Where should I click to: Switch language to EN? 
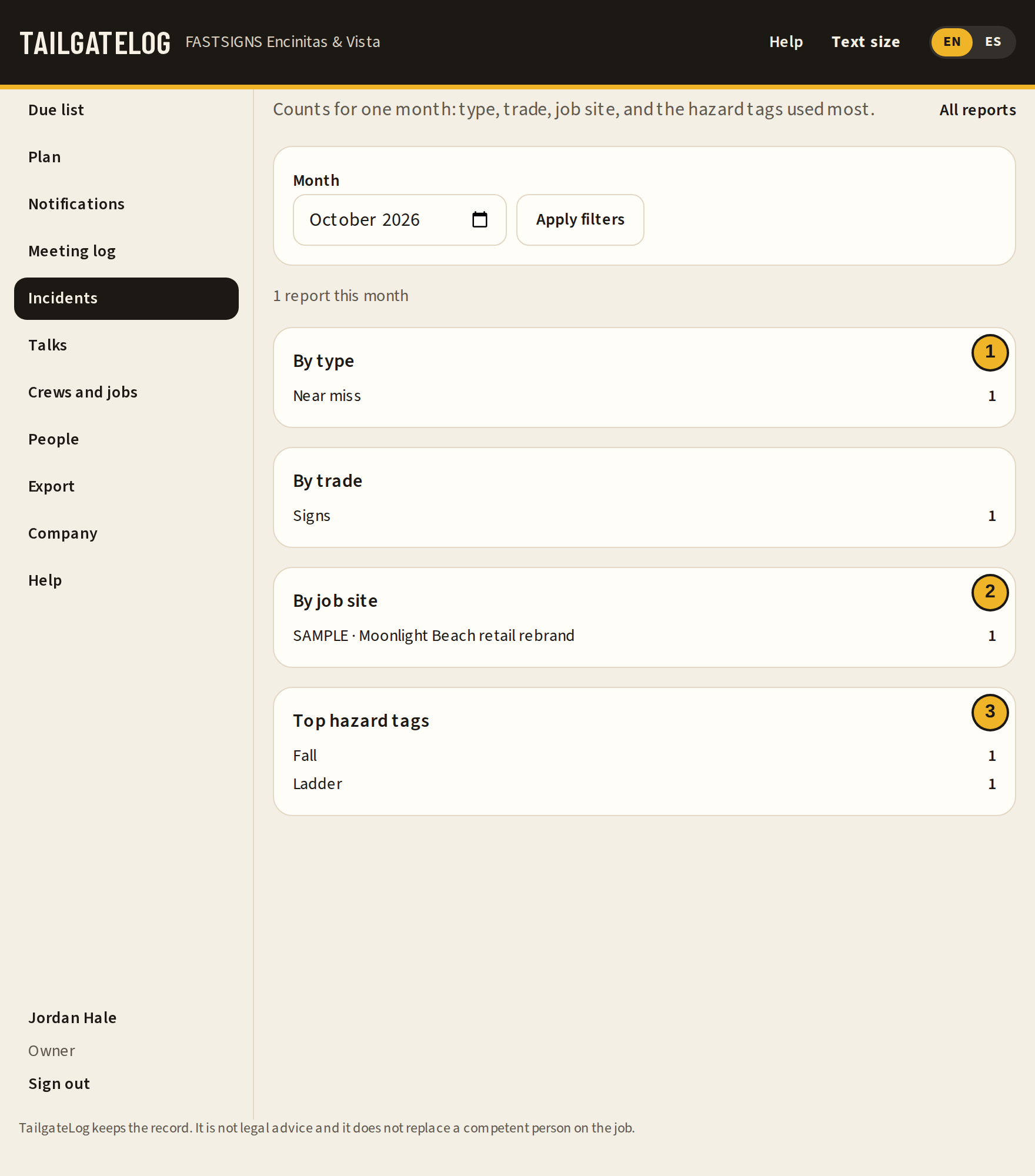click(951, 42)
